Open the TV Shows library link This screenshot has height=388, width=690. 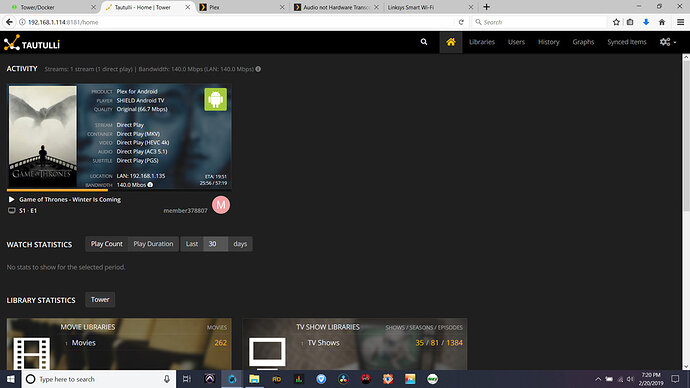point(323,343)
